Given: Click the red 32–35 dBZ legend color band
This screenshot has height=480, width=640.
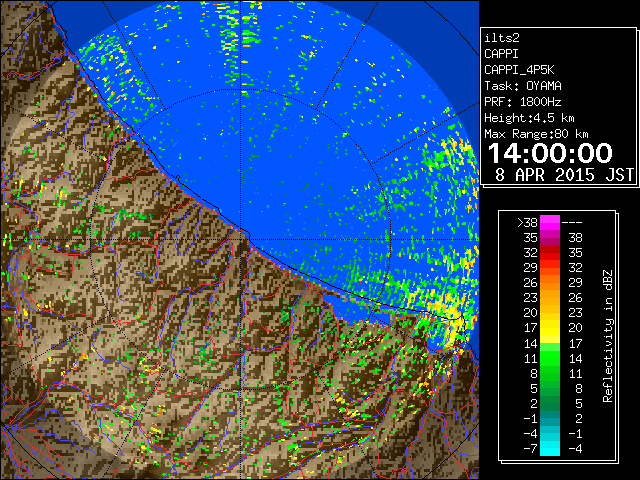Looking at the screenshot, I should [x=550, y=253].
